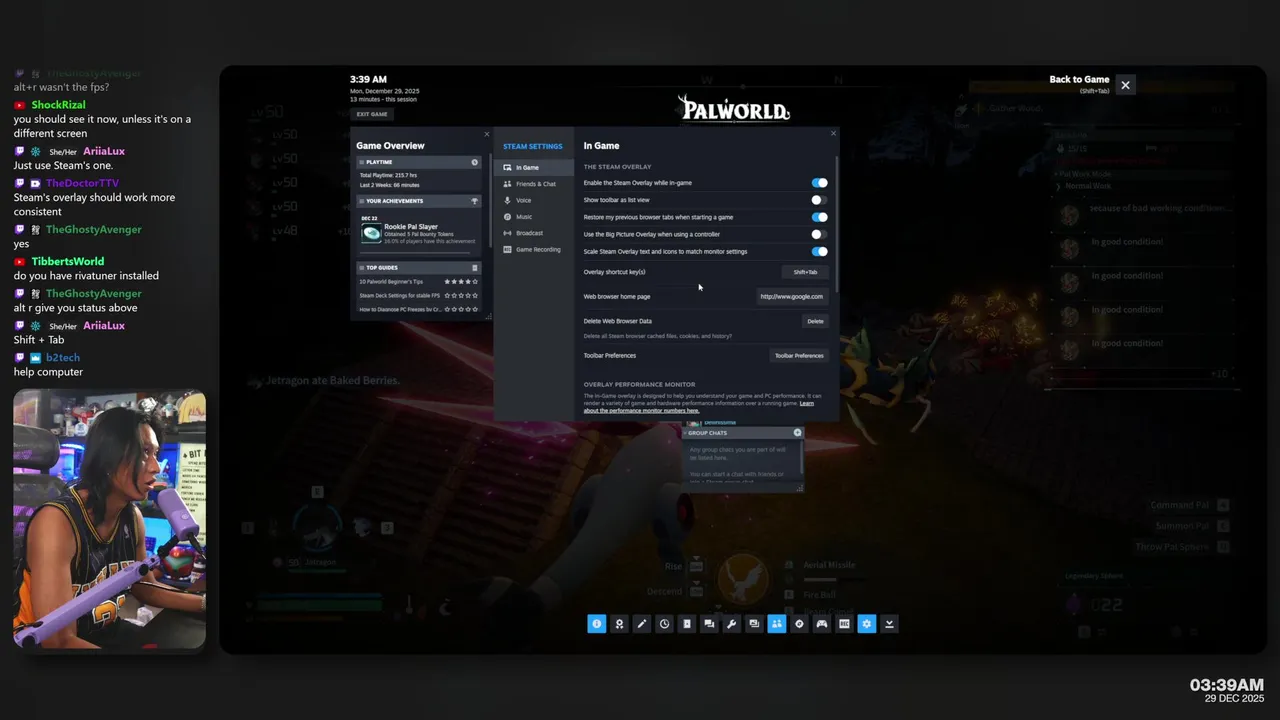Toggle Big Picture Overlay when using controller
The width and height of the screenshot is (1280, 720).
tap(819, 234)
